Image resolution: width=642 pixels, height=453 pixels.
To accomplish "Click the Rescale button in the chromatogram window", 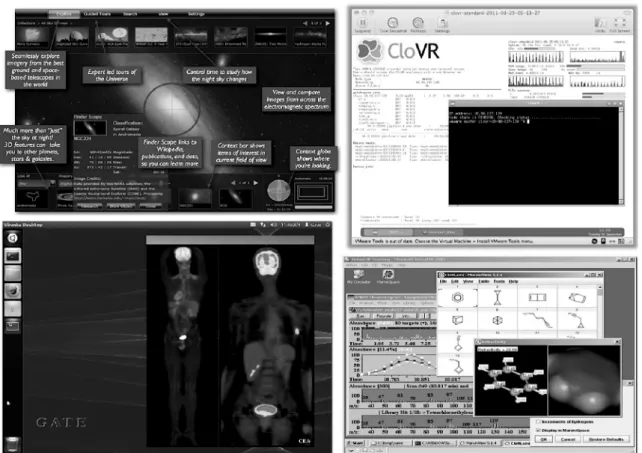I will [383, 316].
